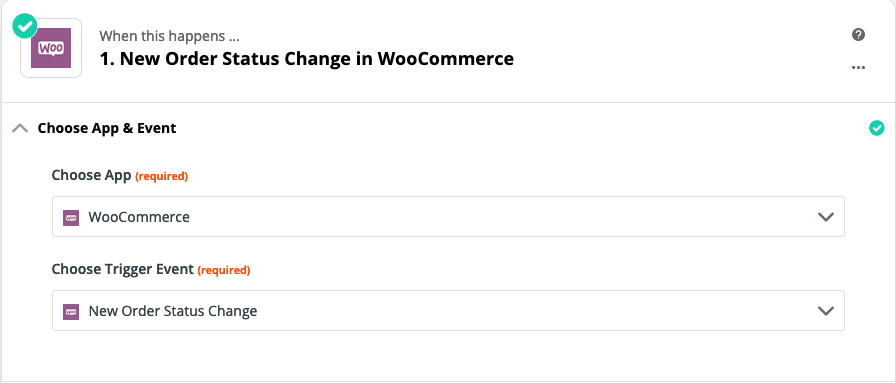
Task: Click the step title New Order Status Change in WooCommerce
Action: point(307,59)
